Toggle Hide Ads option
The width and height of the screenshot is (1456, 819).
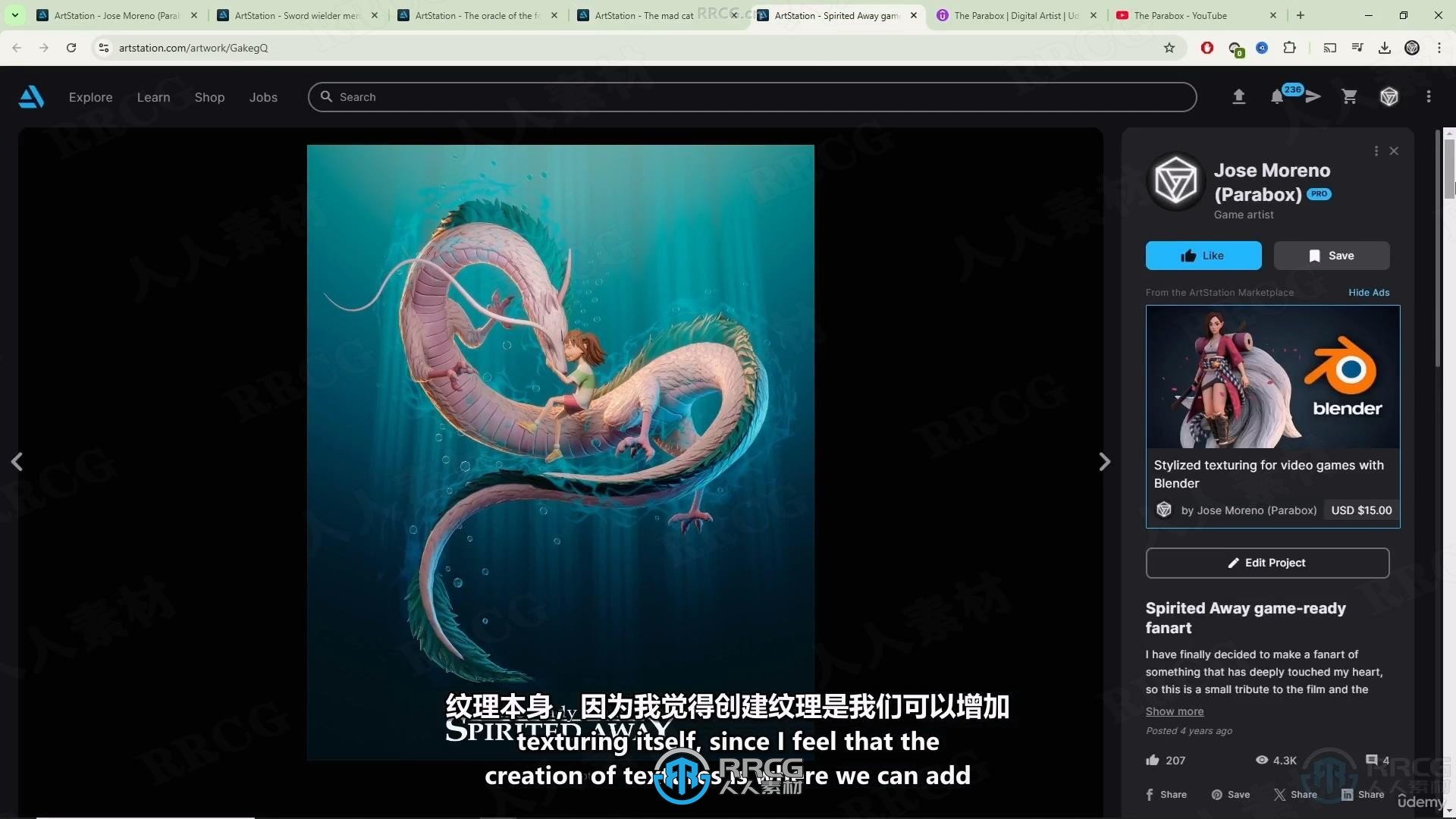[x=1369, y=291]
